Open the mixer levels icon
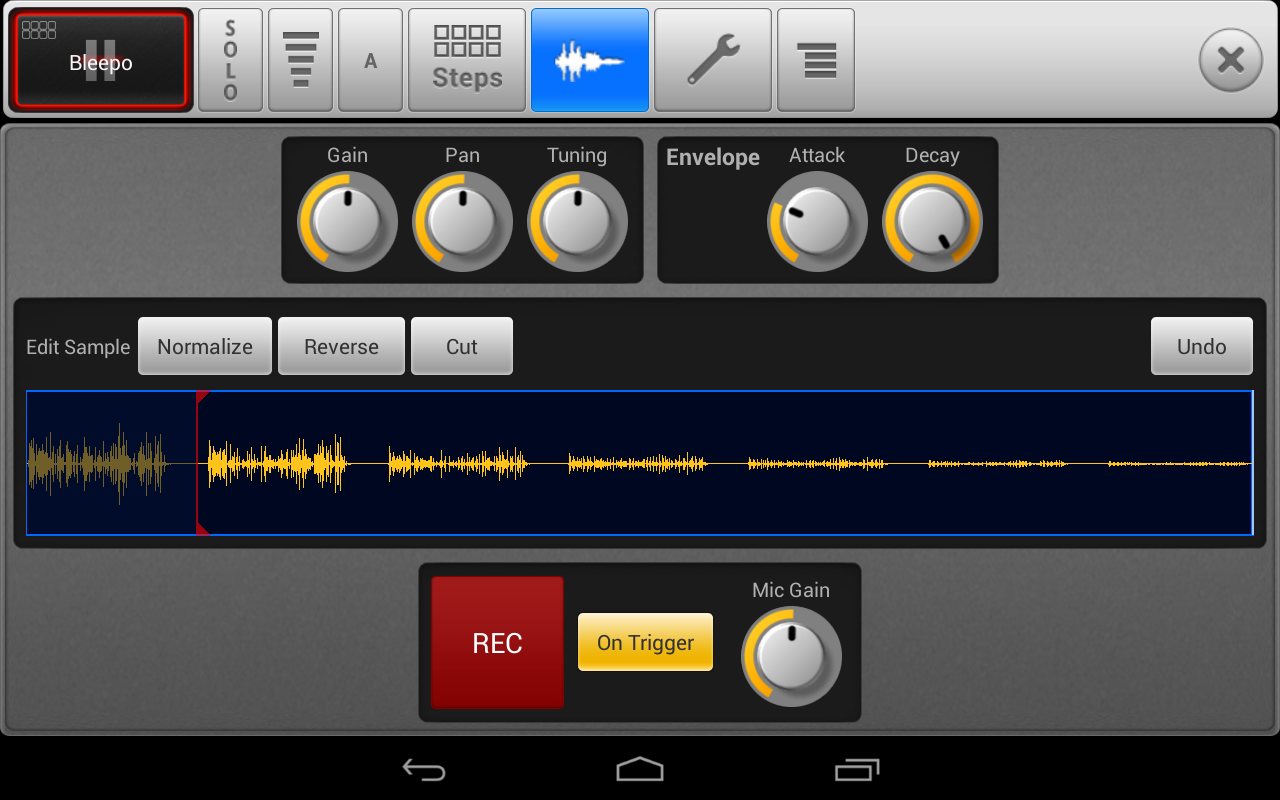 pyautogui.click(x=300, y=60)
